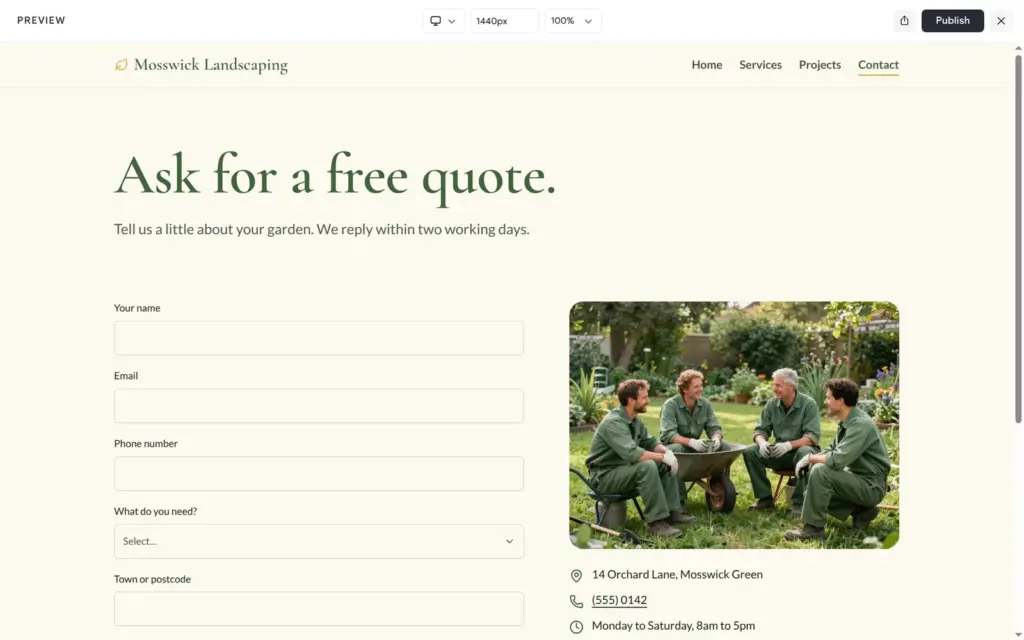Open the Services nav item

click(x=760, y=65)
